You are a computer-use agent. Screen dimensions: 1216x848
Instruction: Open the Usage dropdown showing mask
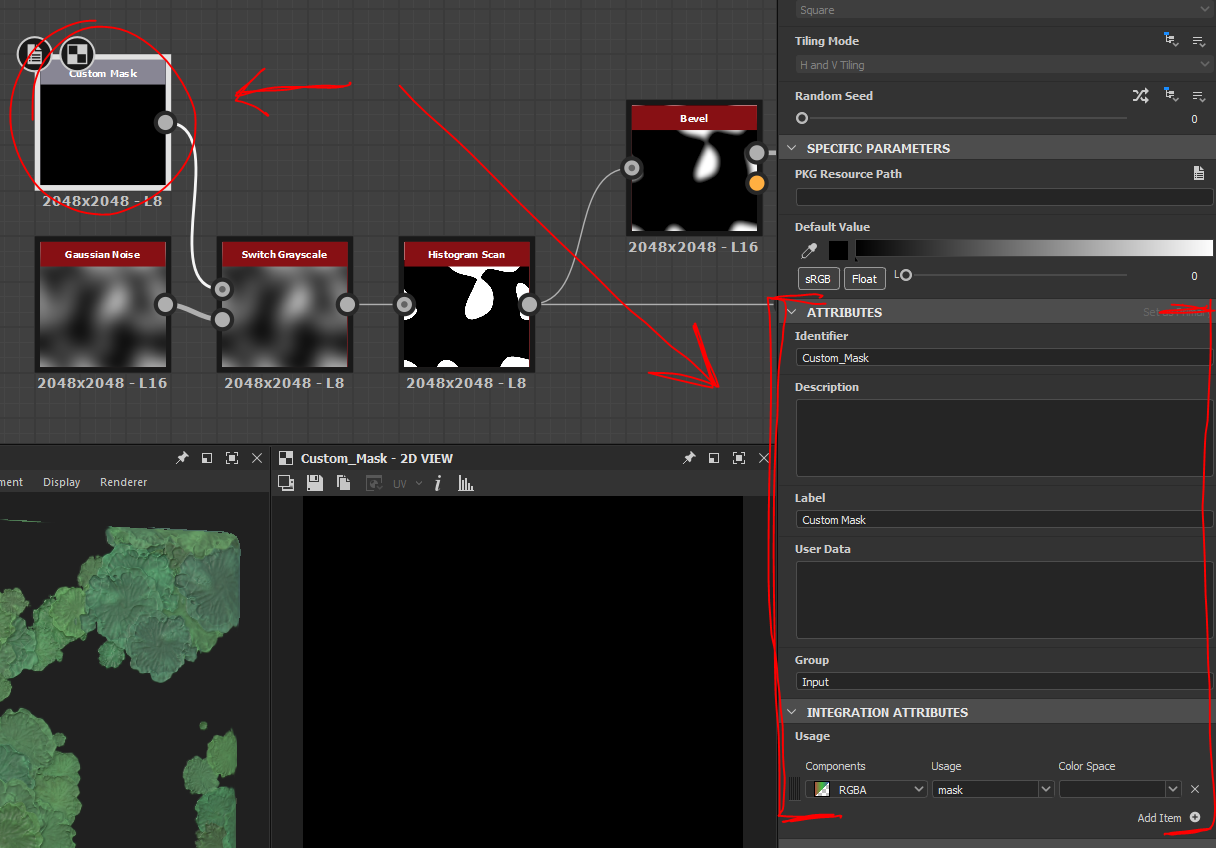tap(992, 788)
